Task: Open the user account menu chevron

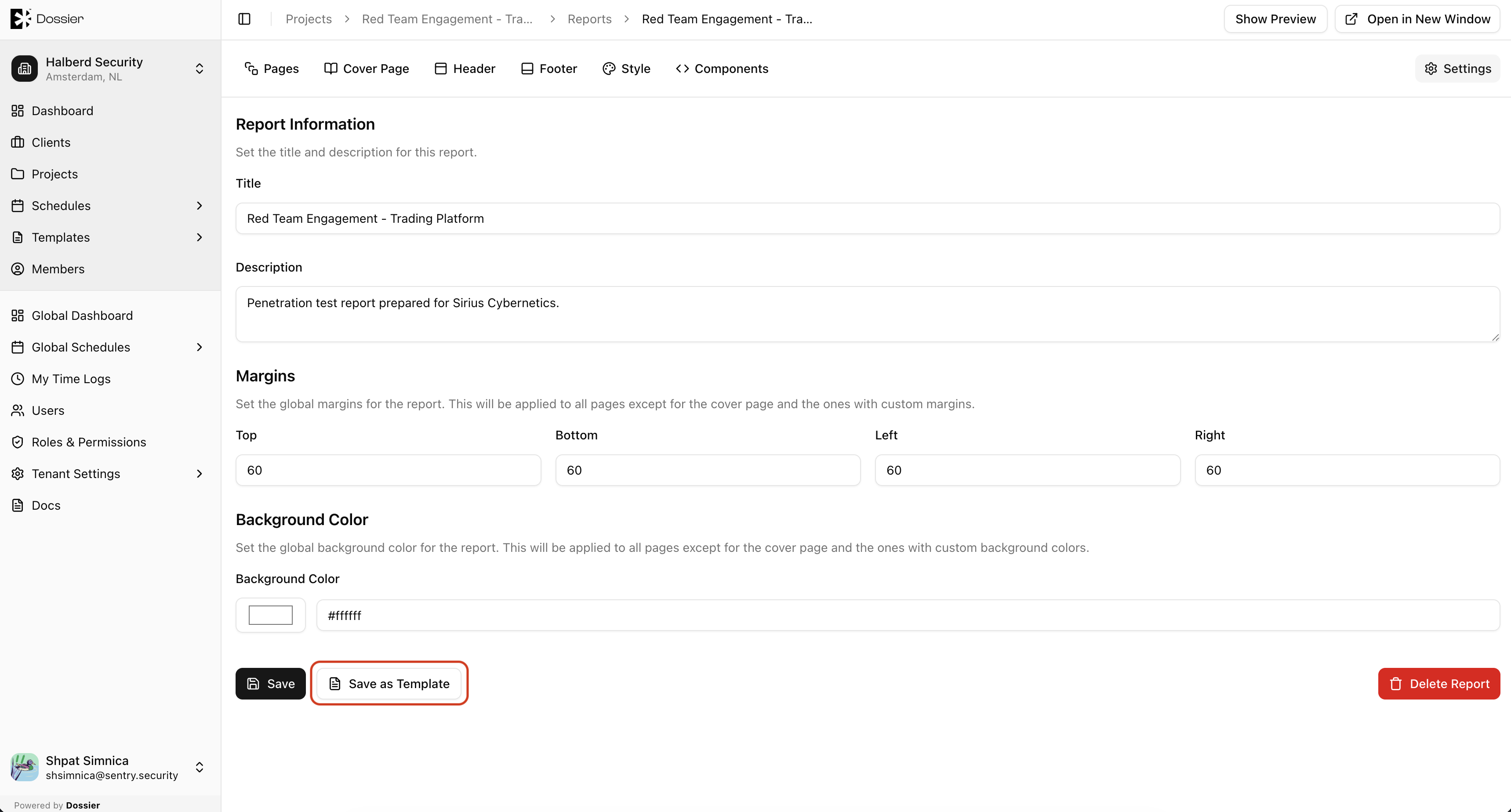Action: coord(200,767)
